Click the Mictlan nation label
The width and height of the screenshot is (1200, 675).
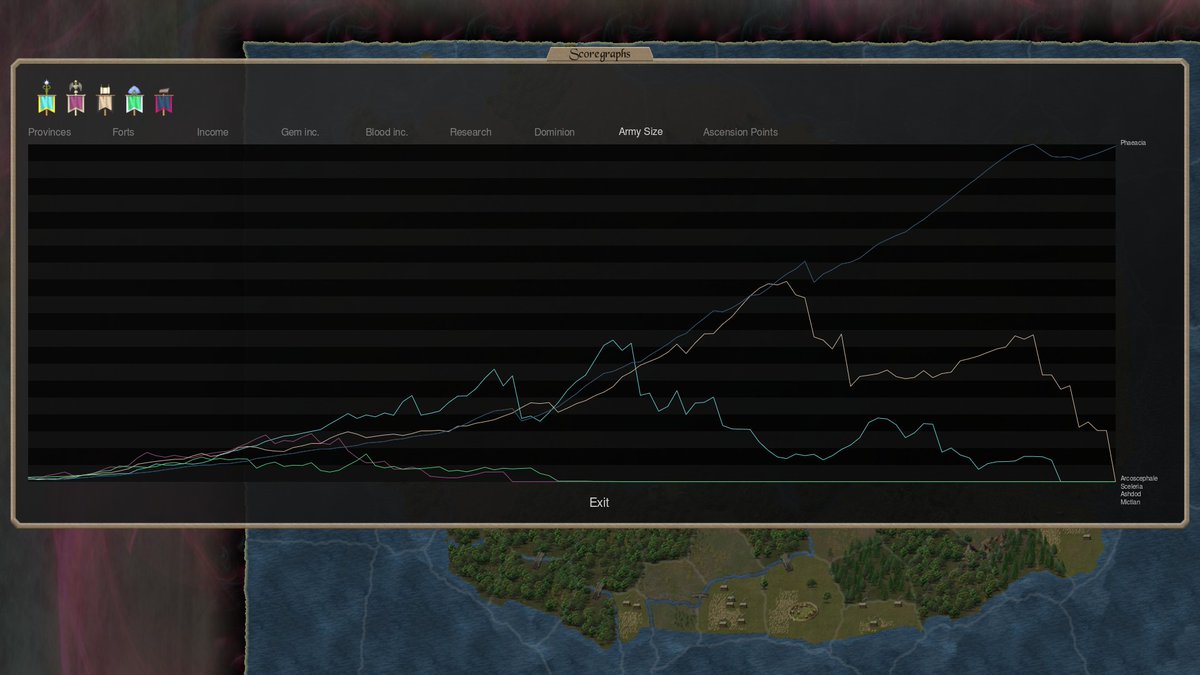point(1130,502)
